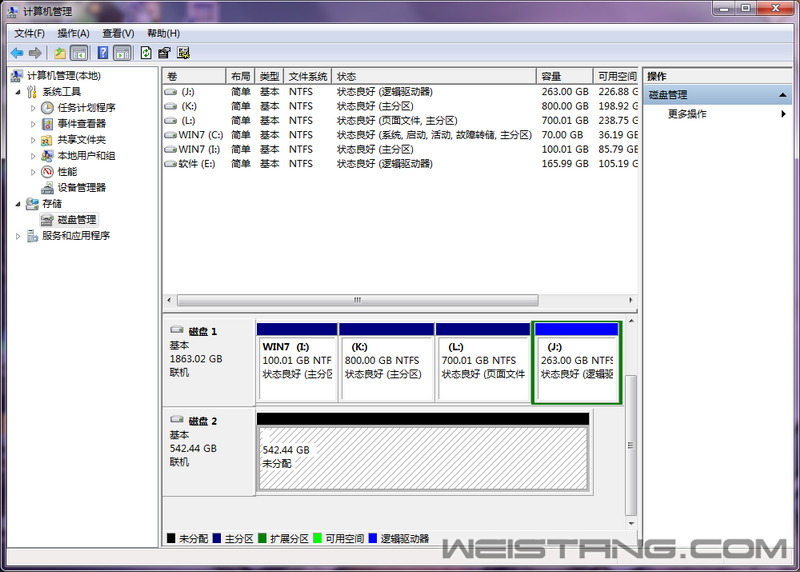Click the disk view scroll down arrow

click(x=631, y=524)
